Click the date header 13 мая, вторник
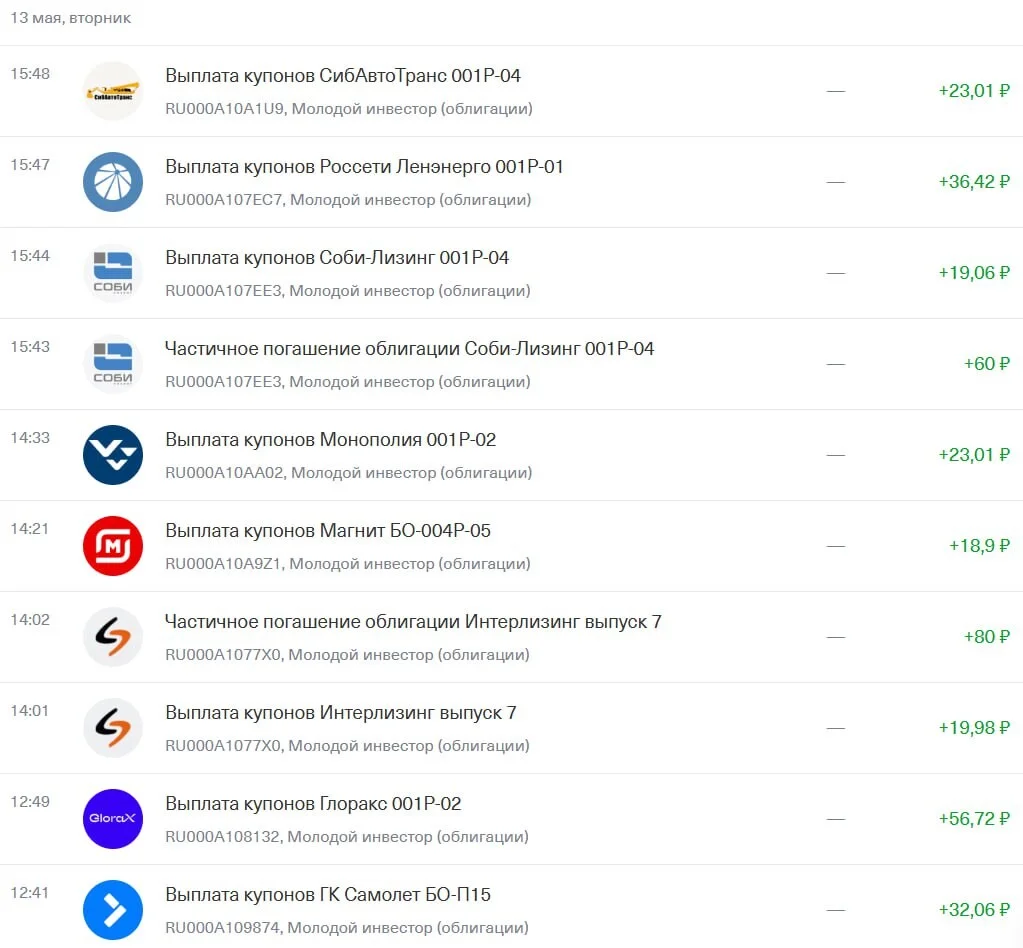Viewport: 1023px width, 948px height. pos(70,18)
